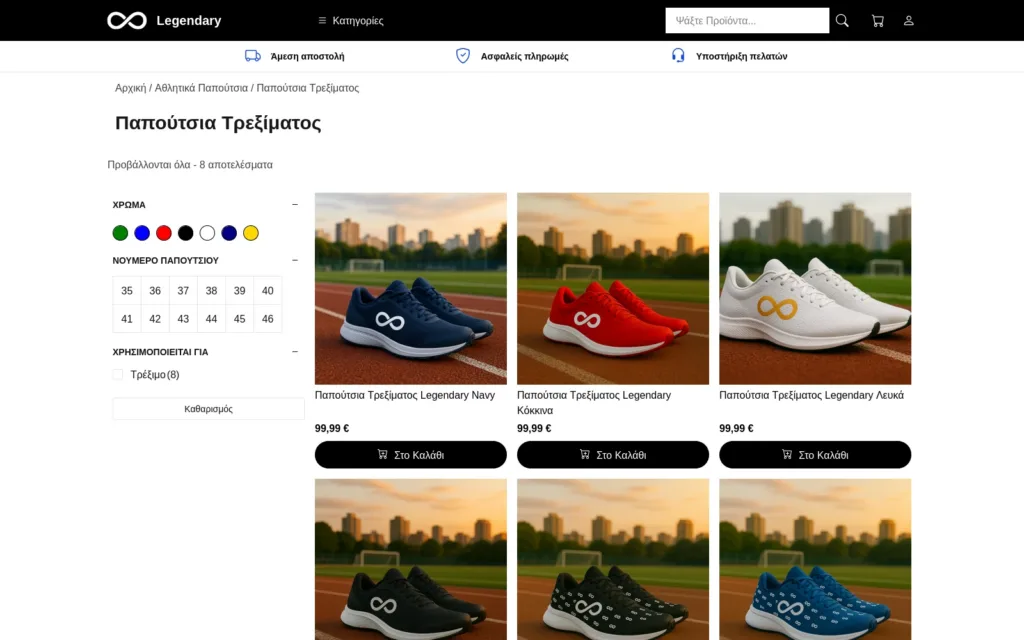Screen dimensions: 1024x640
Task: Click the secure payments shield icon
Action: (x=463, y=56)
